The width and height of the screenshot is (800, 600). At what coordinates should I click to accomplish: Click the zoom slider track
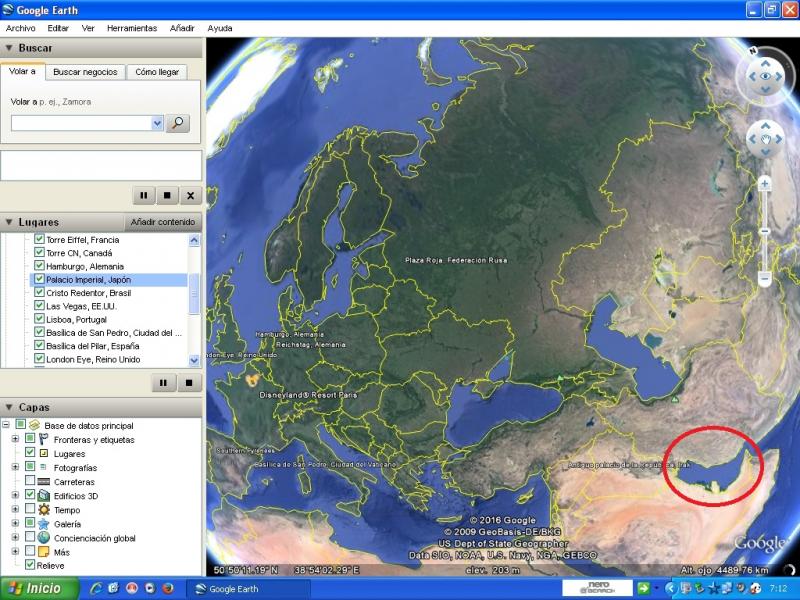(764, 231)
